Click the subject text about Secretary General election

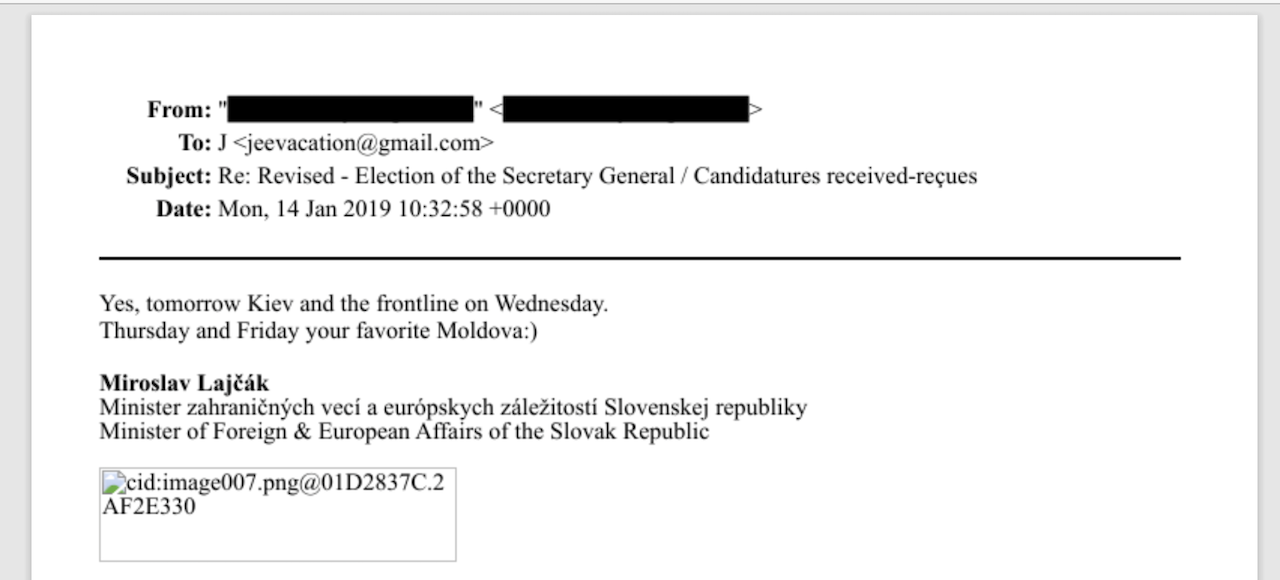[597, 176]
